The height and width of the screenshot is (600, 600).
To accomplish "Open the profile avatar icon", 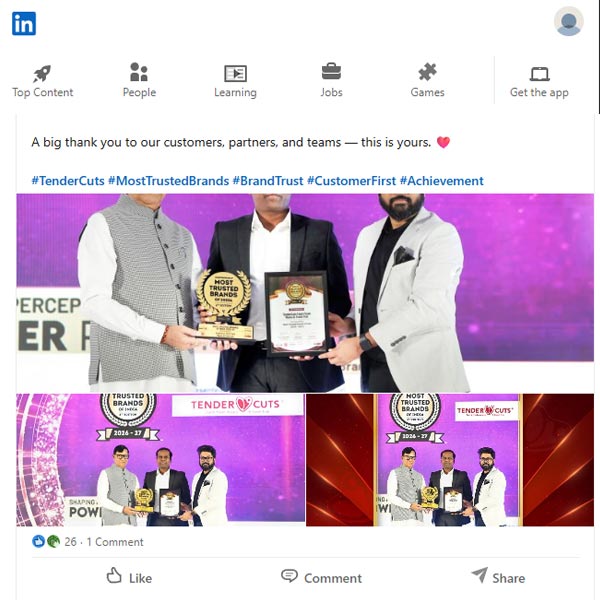I will (x=569, y=21).
